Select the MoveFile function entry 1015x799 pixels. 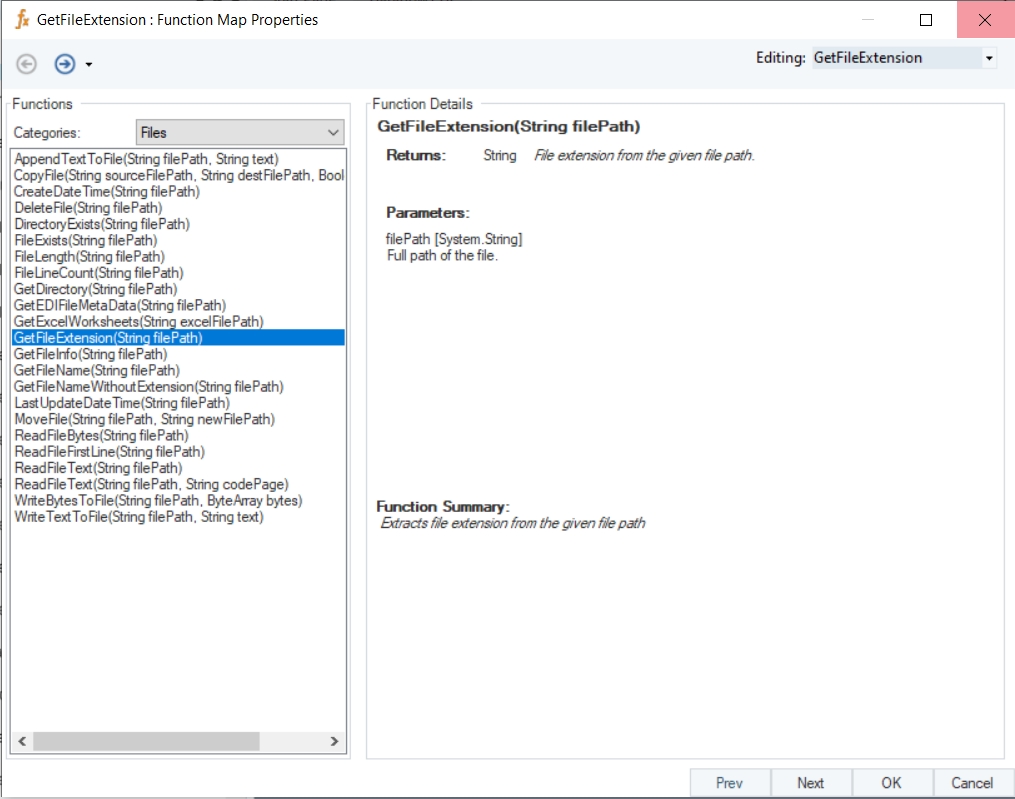144,419
